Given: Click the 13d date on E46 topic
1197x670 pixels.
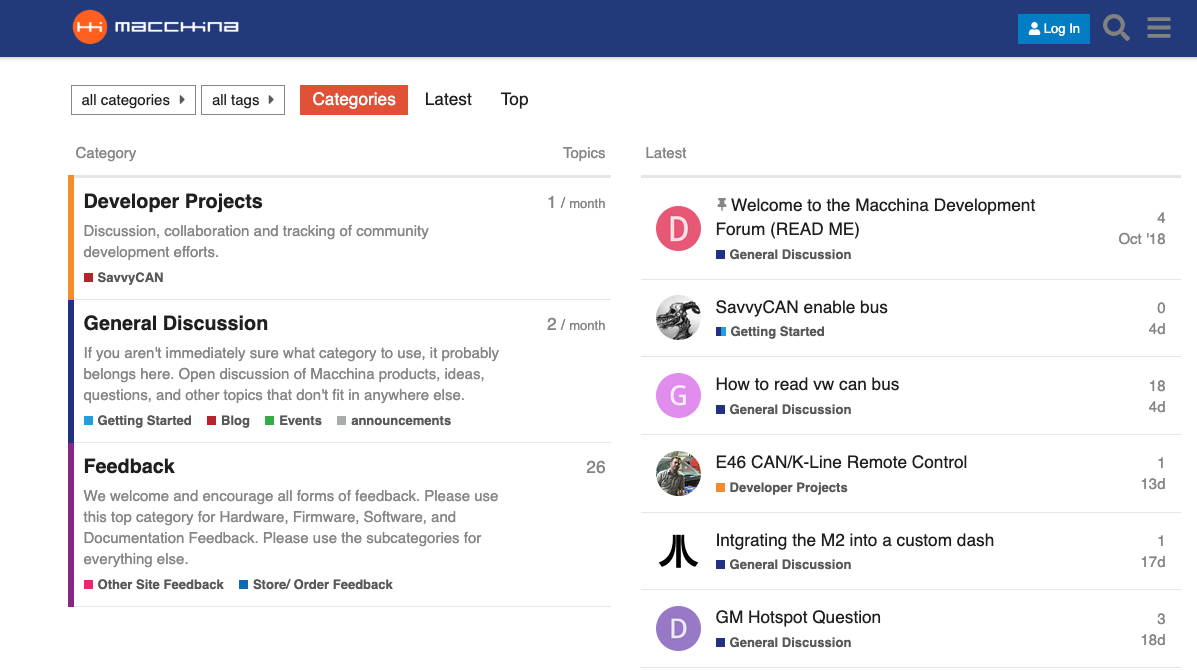Looking at the screenshot, I should (1153, 484).
